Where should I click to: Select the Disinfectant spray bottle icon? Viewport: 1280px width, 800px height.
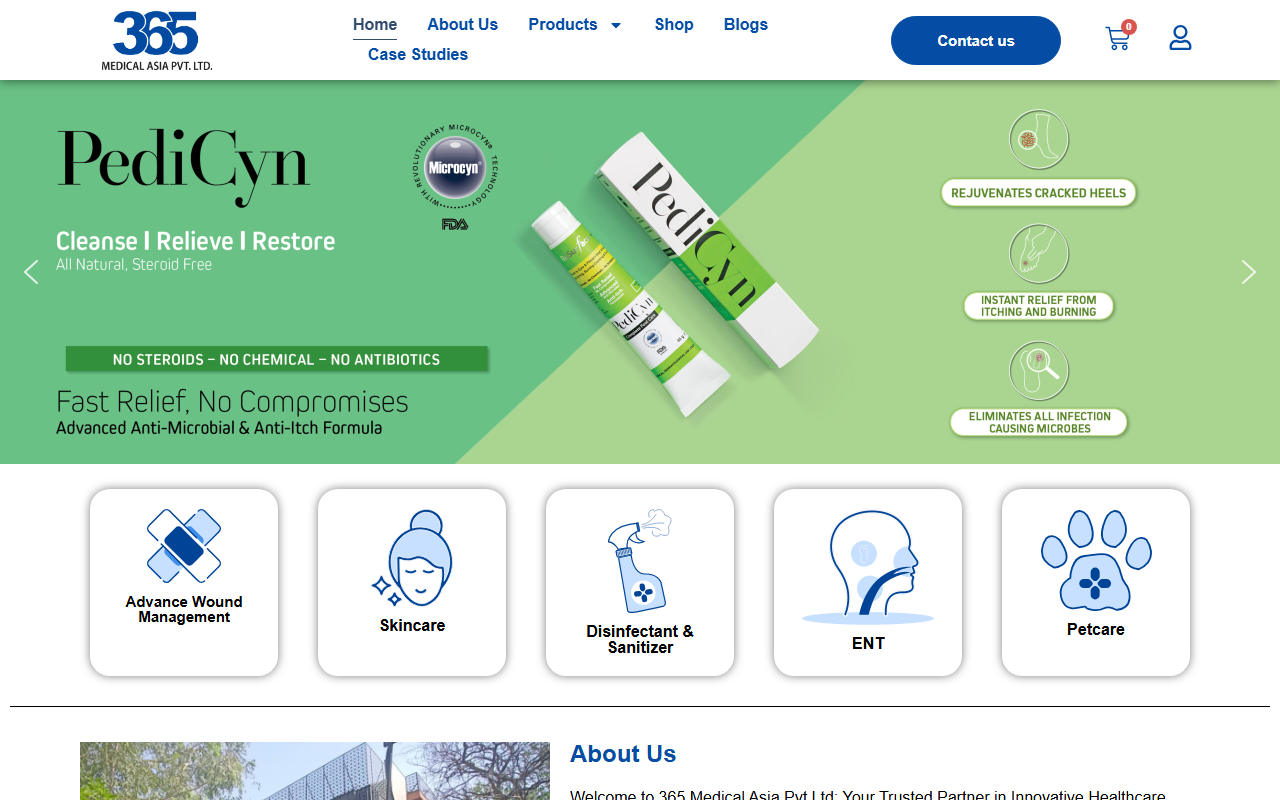pos(640,561)
